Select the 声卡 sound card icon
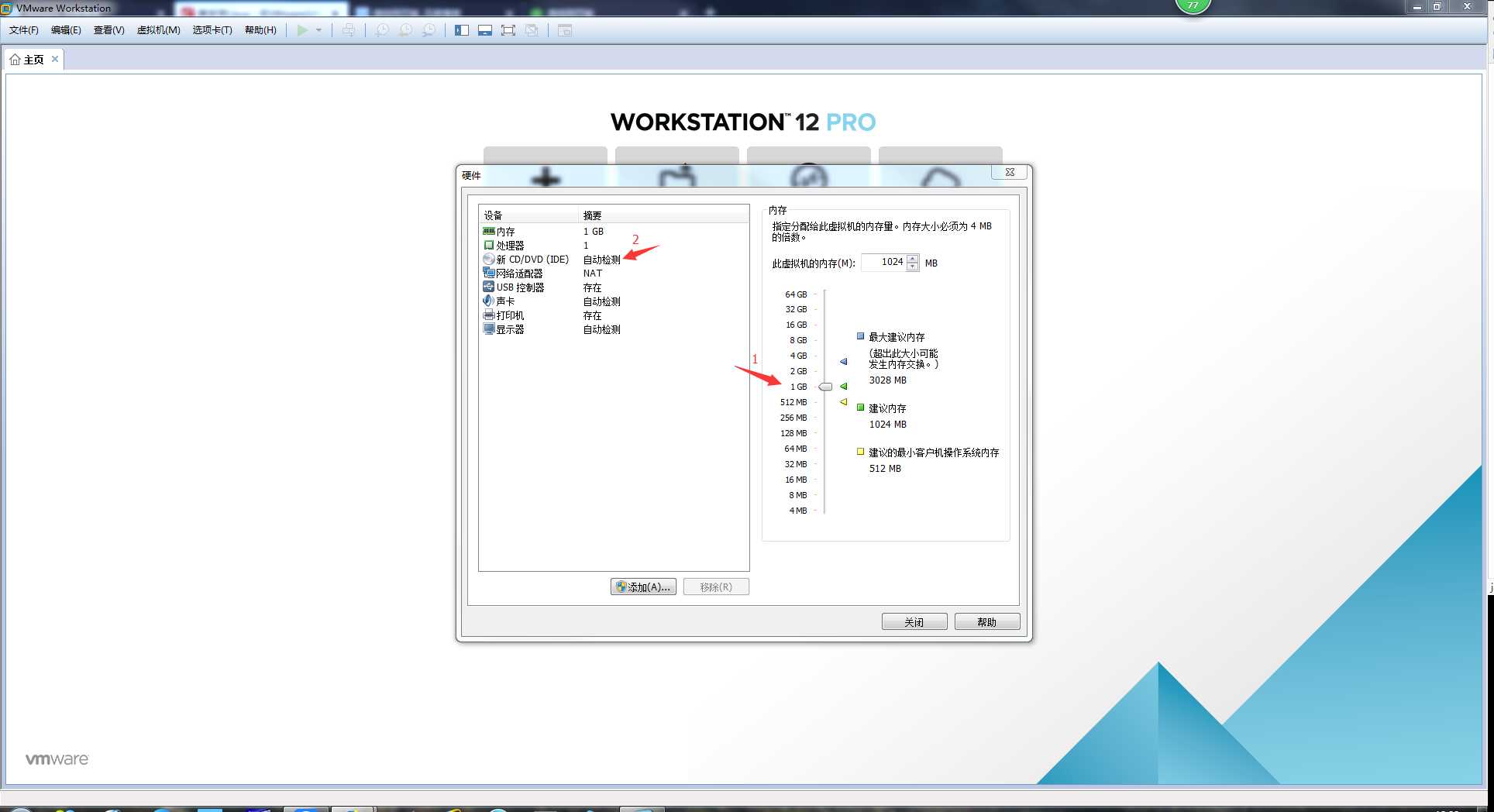Image resolution: width=1494 pixels, height=812 pixels. 488,301
